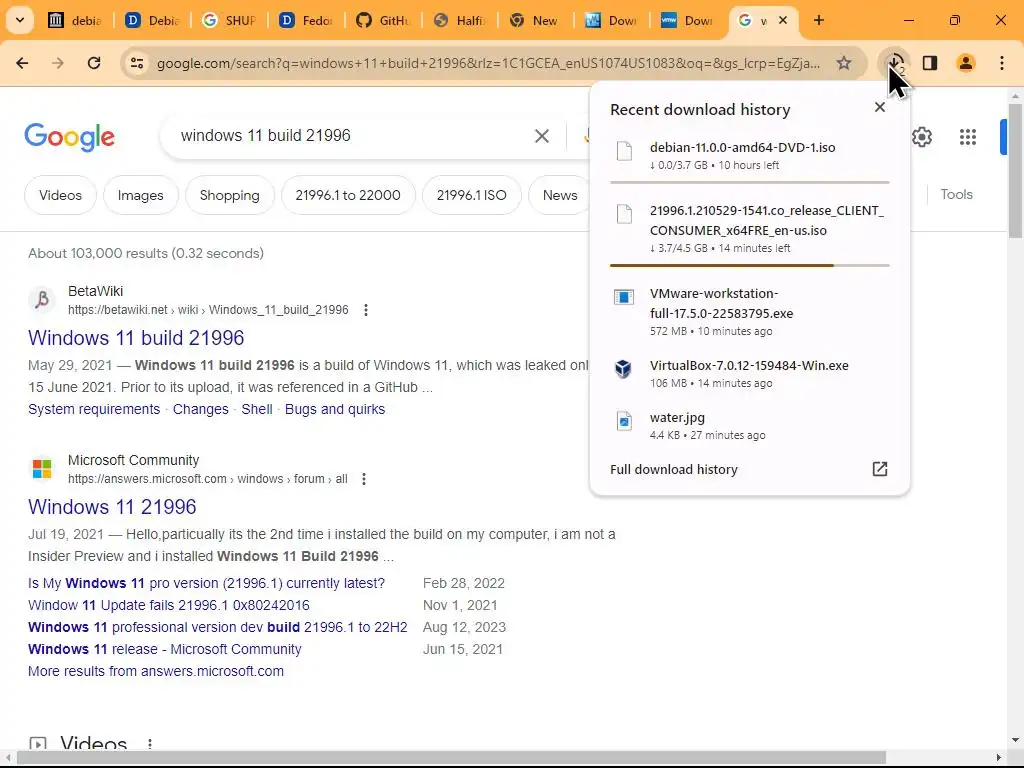The height and width of the screenshot is (768, 1024).
Task: Click the horizontal page scrollbar
Action: [x=451, y=758]
